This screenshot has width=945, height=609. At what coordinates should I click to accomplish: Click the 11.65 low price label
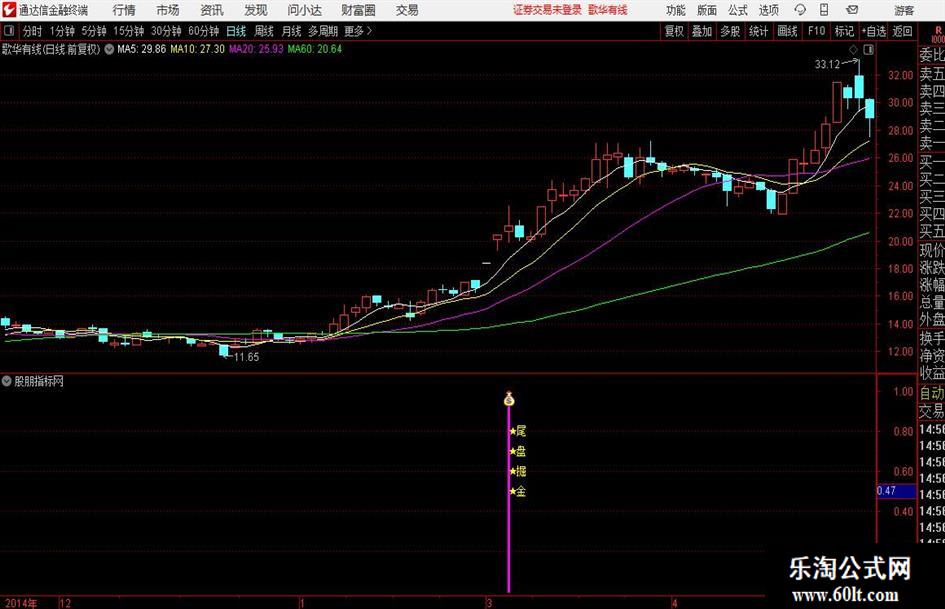246,357
